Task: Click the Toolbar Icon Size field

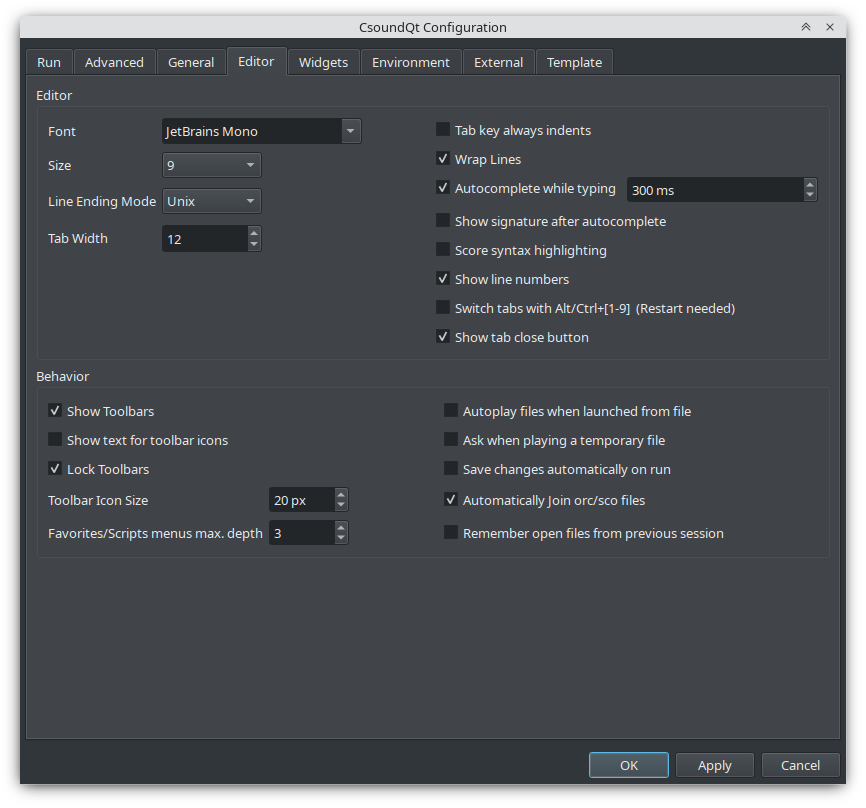Action: point(302,500)
